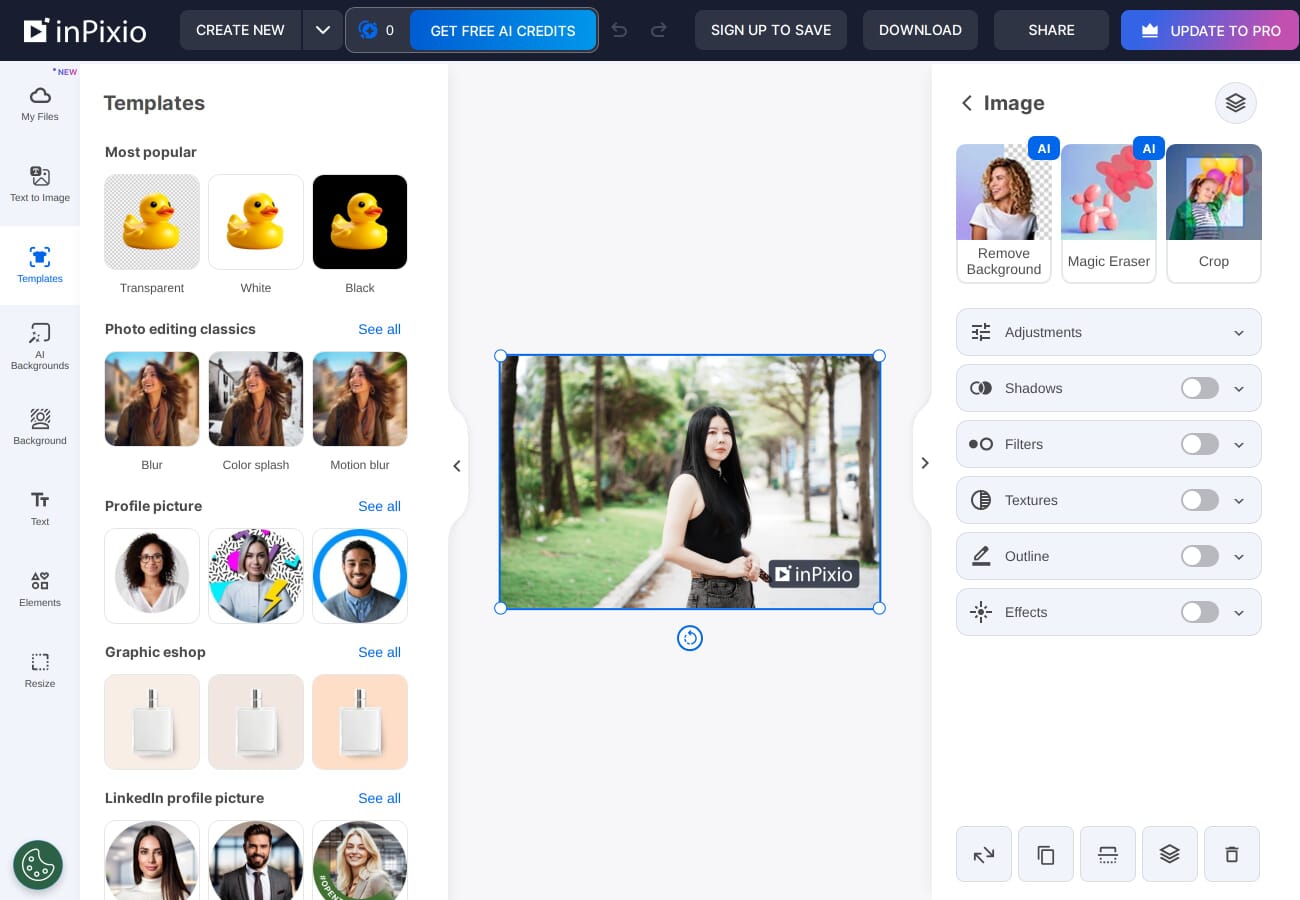The width and height of the screenshot is (1300, 900).
Task: Enable the Shadows toggle
Action: point(1200,388)
